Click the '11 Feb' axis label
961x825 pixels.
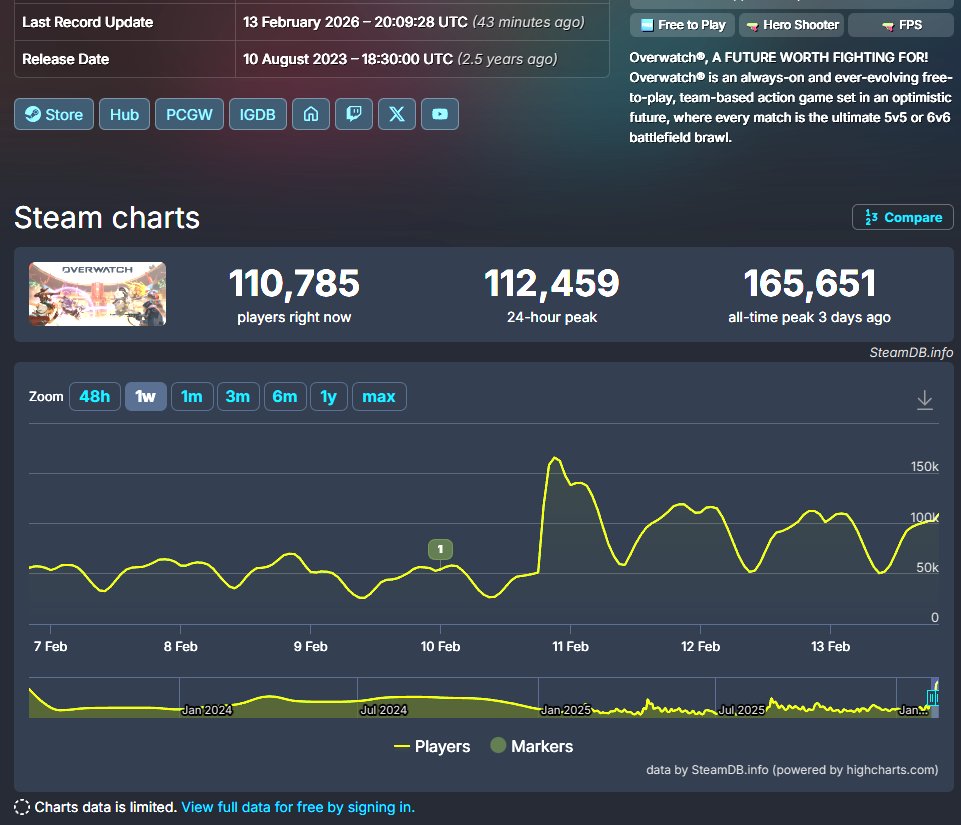coord(570,647)
